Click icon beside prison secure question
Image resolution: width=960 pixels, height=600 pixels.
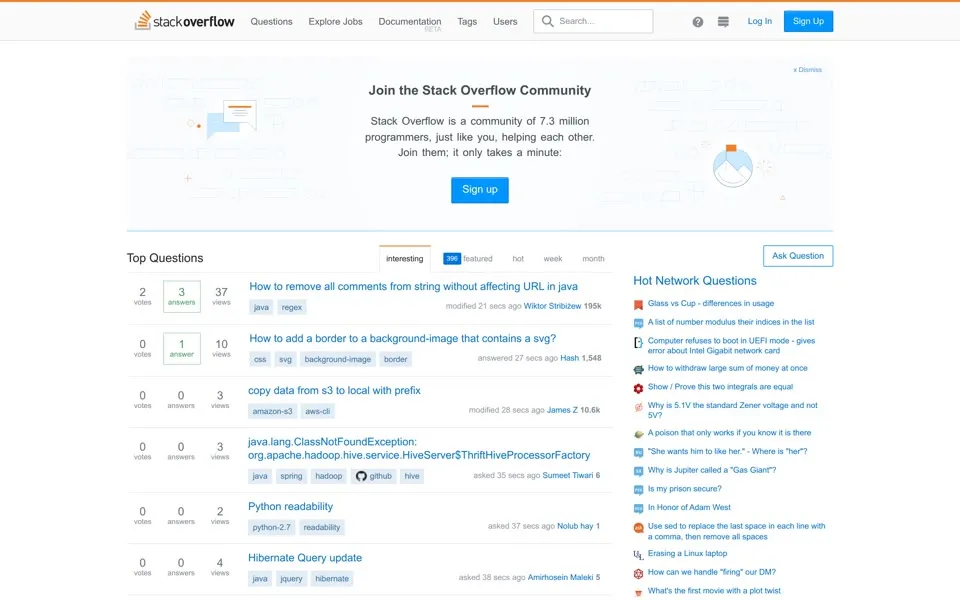point(638,490)
